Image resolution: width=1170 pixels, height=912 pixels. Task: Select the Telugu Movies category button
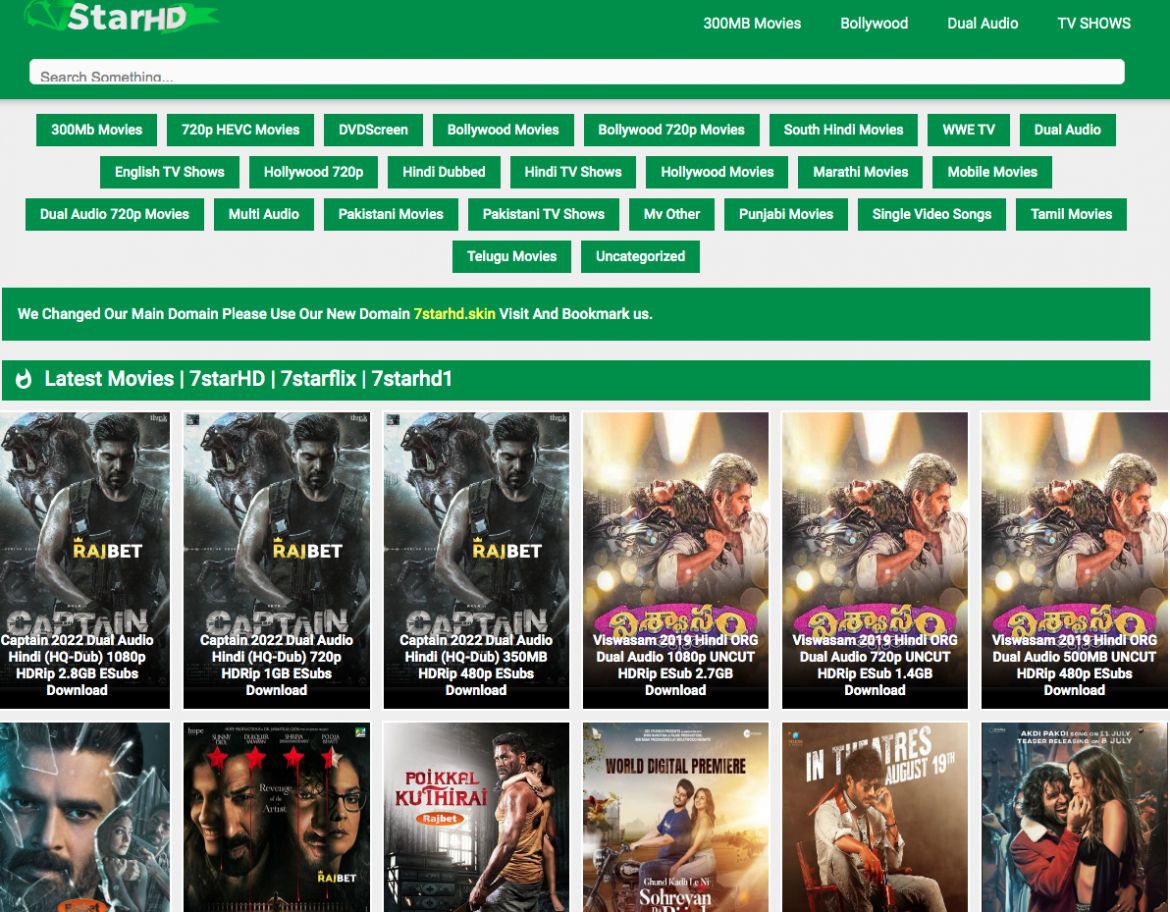coord(511,257)
